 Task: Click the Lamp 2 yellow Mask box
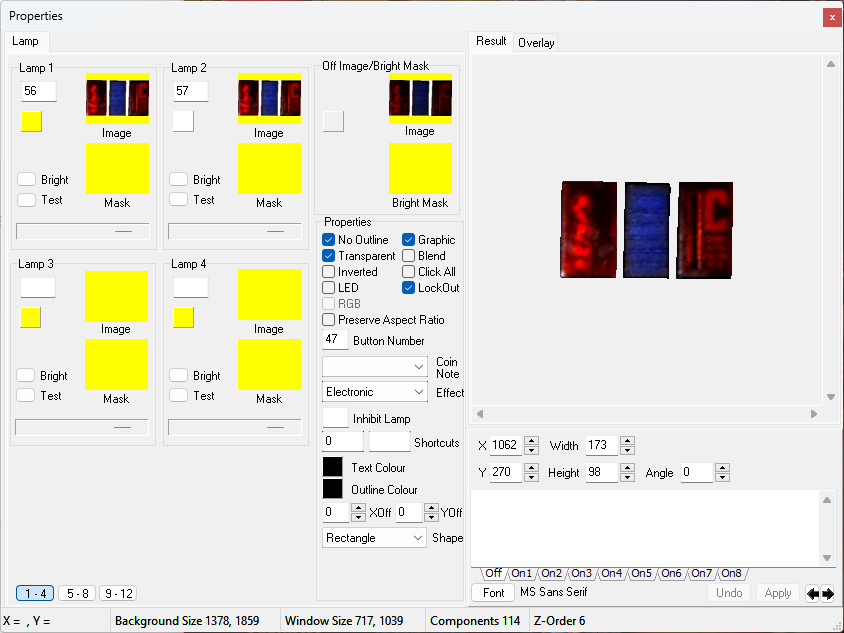pos(269,168)
